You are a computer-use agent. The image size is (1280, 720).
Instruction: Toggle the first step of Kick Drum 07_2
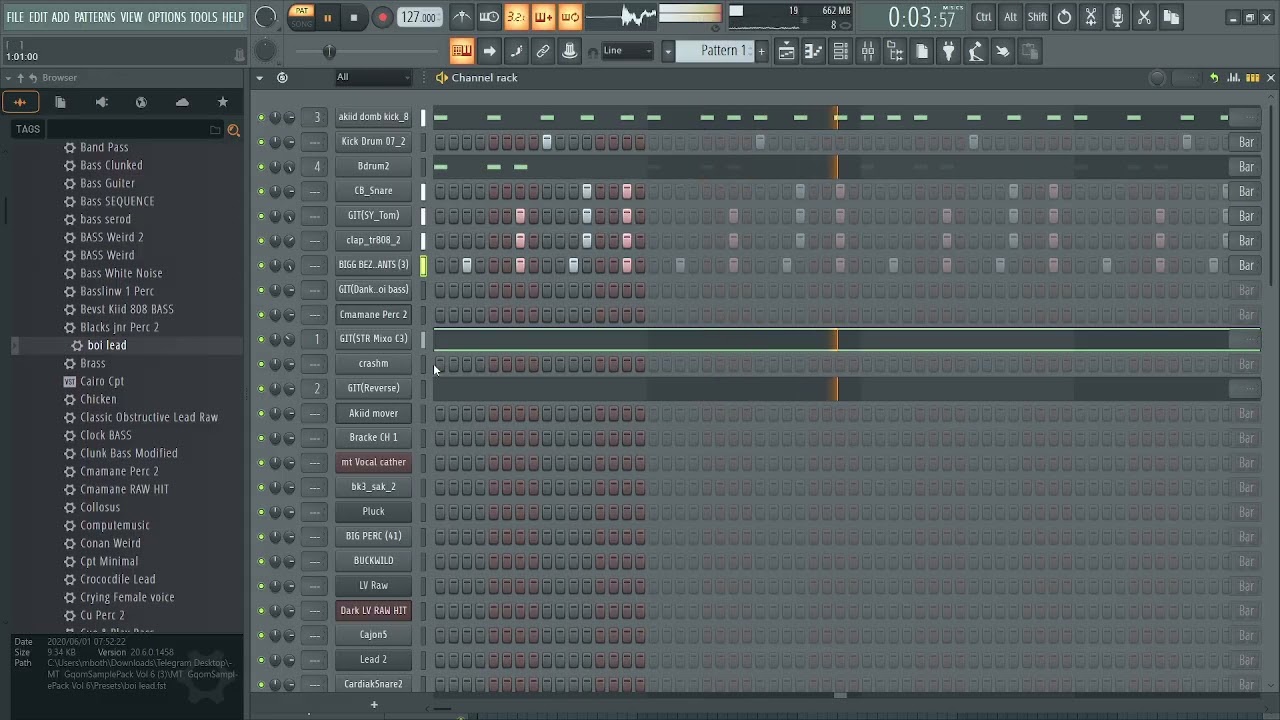[440, 142]
